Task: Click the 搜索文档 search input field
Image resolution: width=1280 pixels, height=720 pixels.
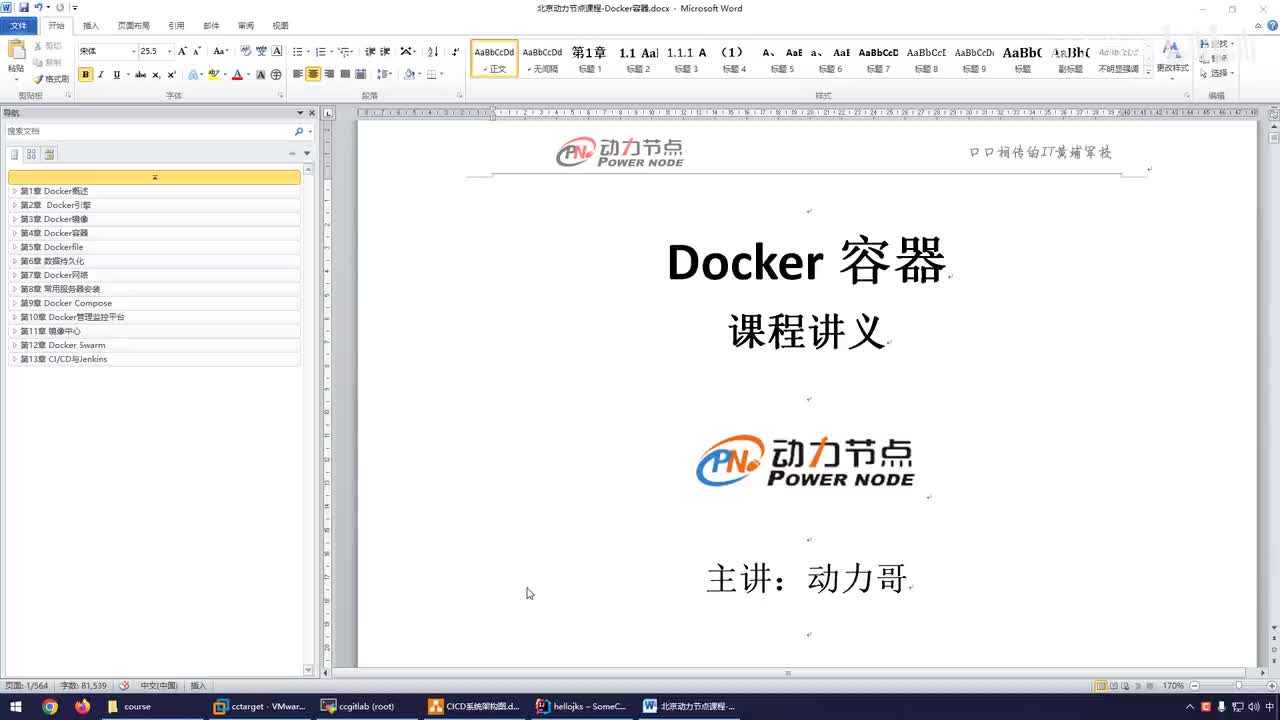Action: point(148,131)
